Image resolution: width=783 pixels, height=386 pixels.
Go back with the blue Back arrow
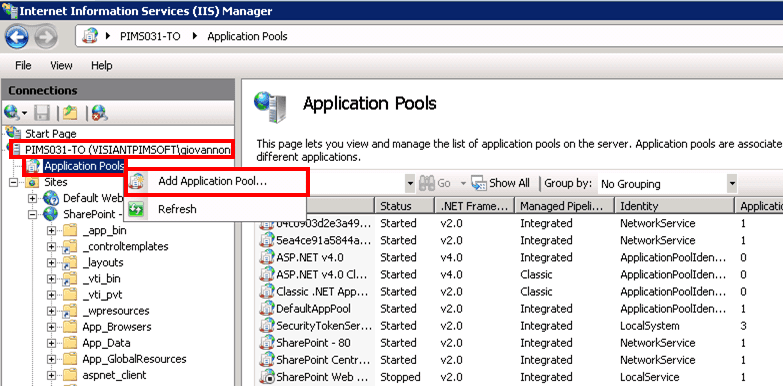17,36
